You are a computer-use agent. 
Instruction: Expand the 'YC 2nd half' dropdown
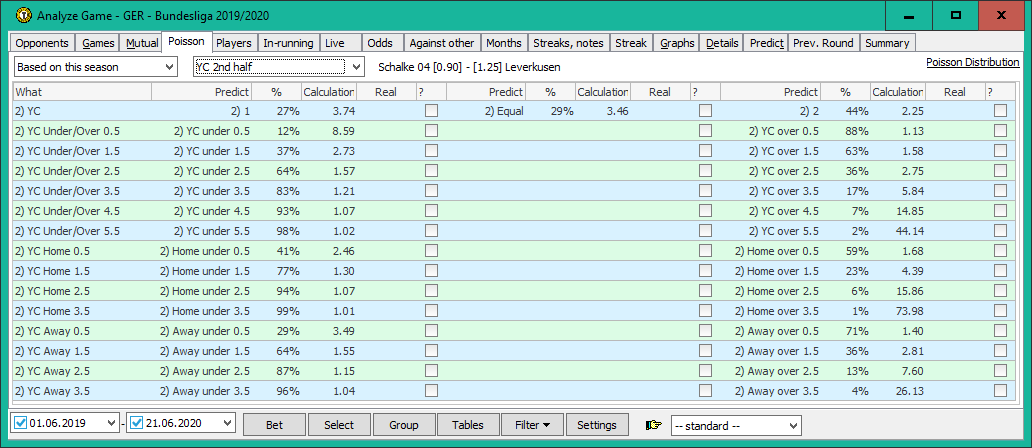[x=280, y=67]
